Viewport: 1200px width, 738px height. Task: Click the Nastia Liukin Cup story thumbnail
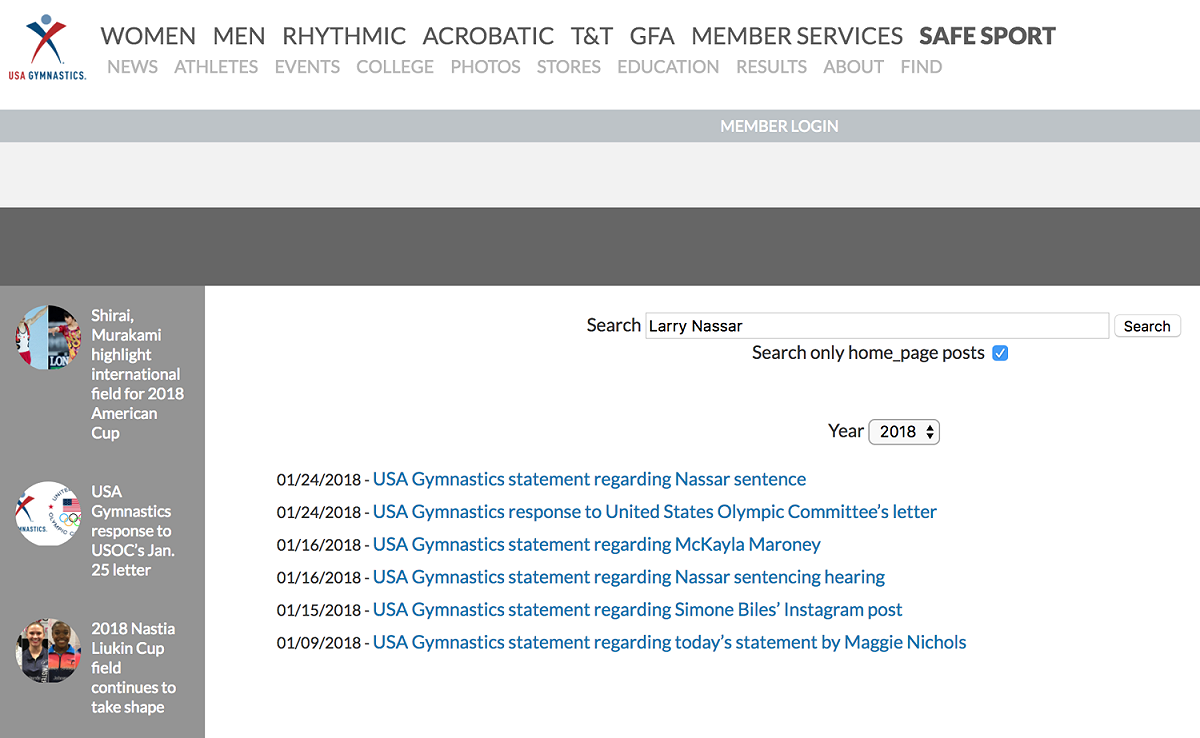point(48,651)
